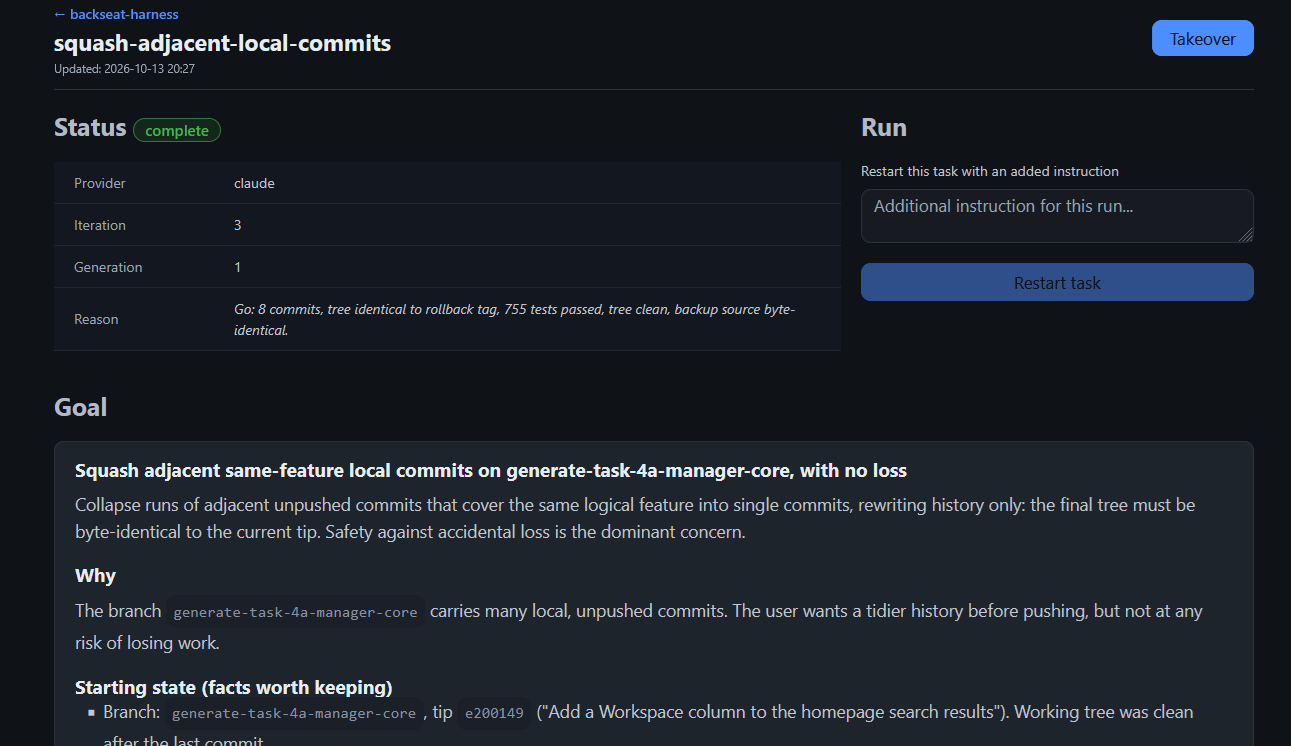1291x746 pixels.
Task: Select the page title 'squash-adjacent-local-commits'
Action: click(222, 43)
